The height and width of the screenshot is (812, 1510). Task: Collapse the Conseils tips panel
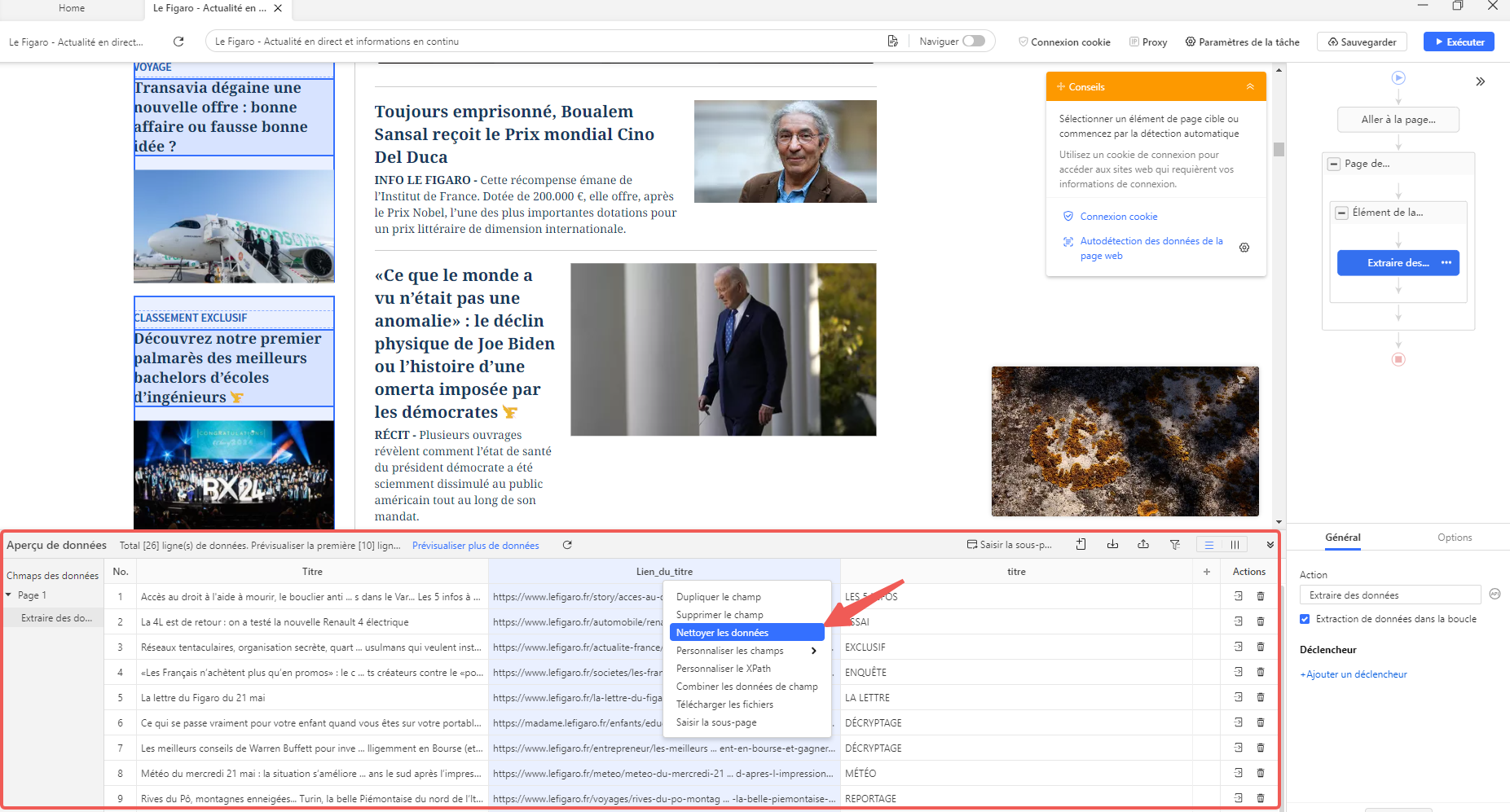(1250, 87)
